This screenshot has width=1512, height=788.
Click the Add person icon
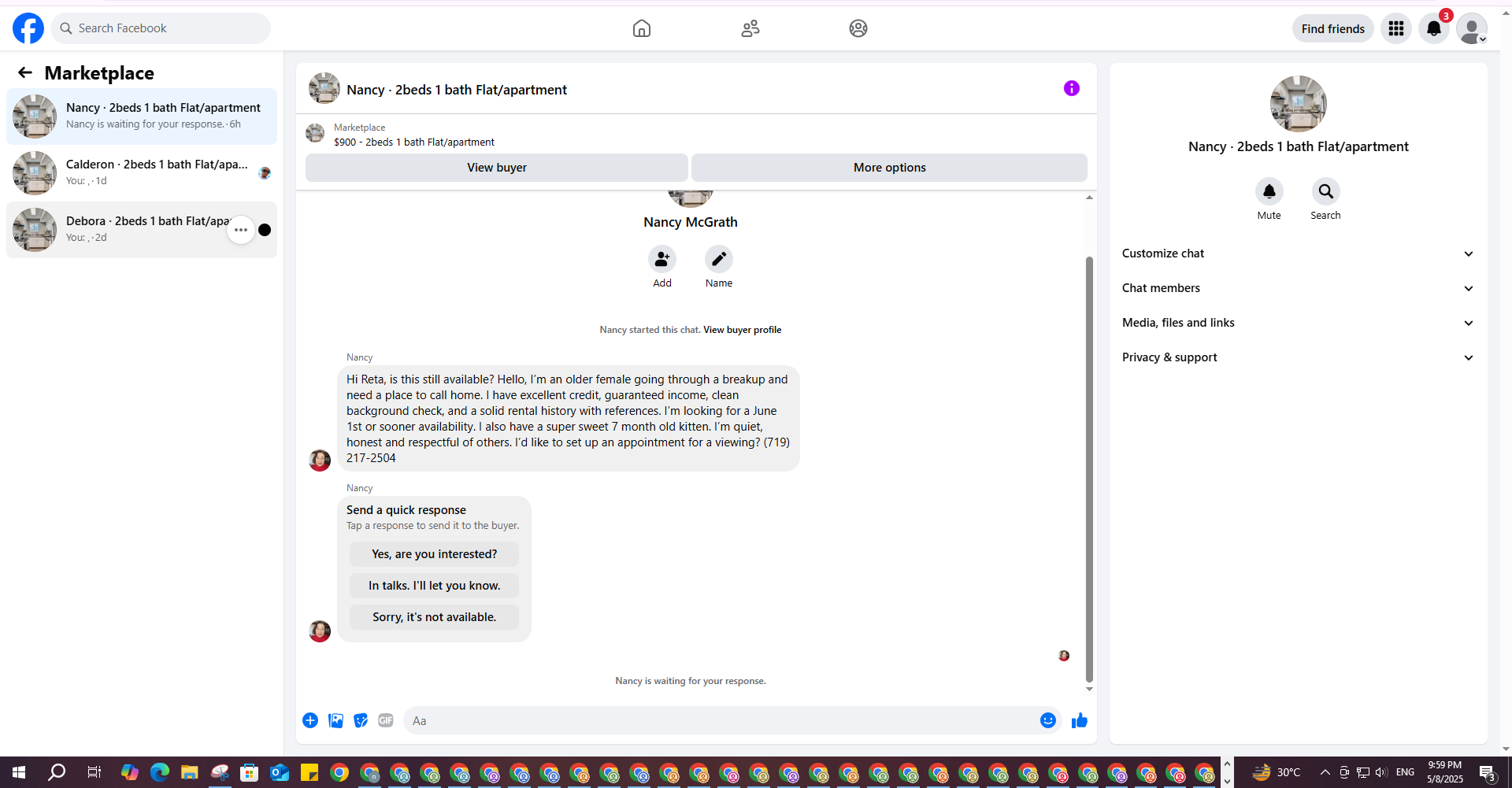662,259
